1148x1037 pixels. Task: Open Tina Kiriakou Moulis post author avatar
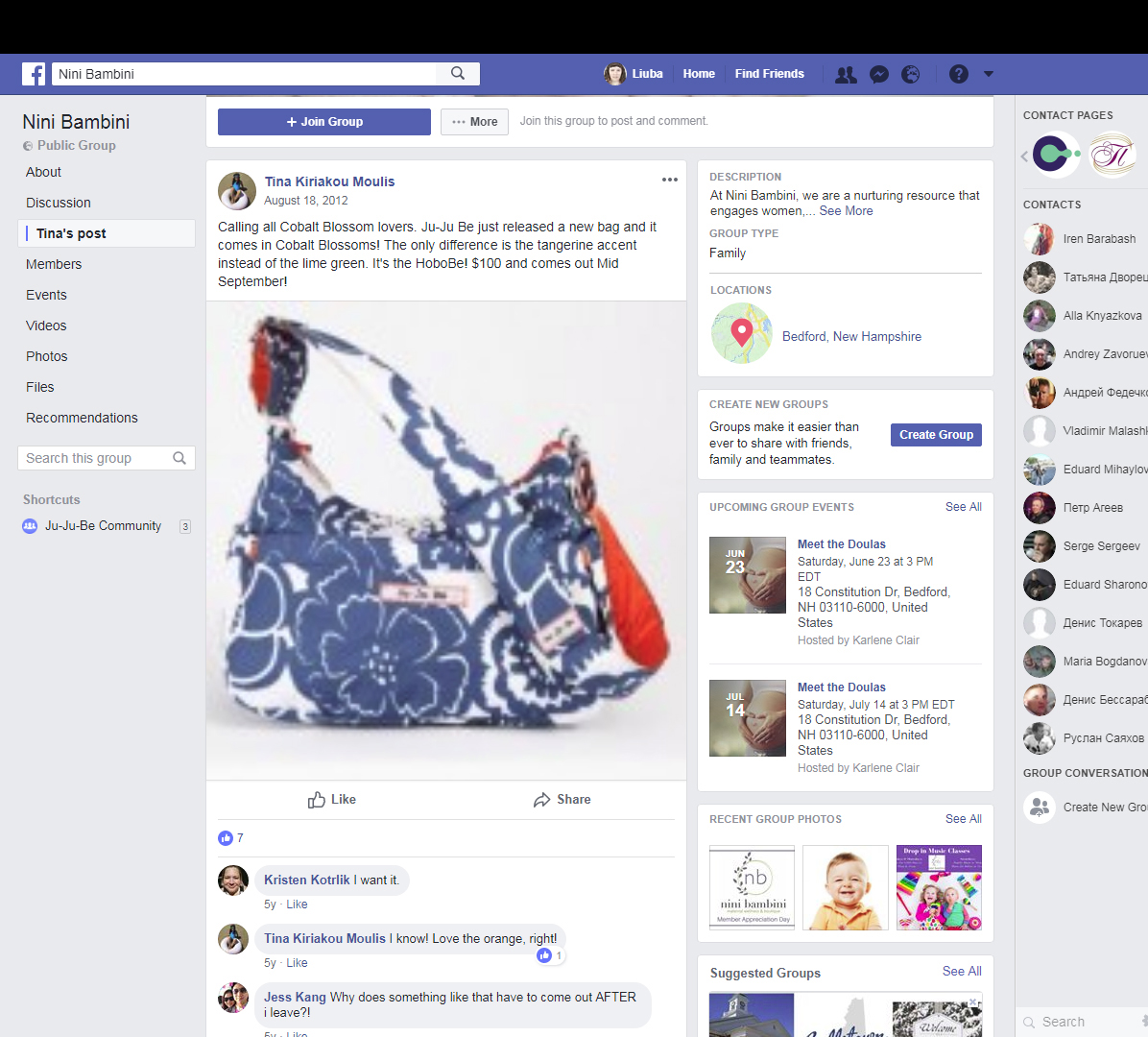click(236, 190)
